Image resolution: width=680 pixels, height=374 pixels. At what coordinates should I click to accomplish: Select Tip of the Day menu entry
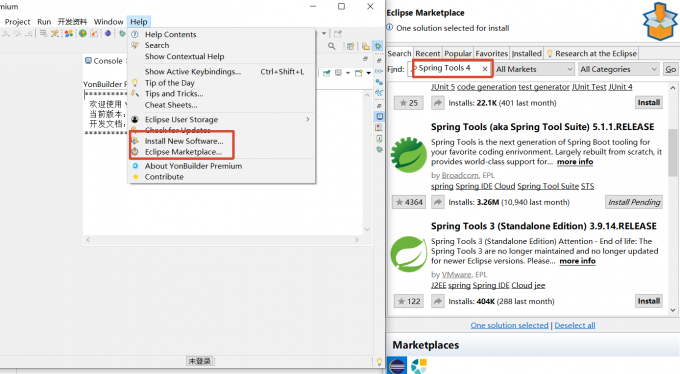[x=170, y=83]
